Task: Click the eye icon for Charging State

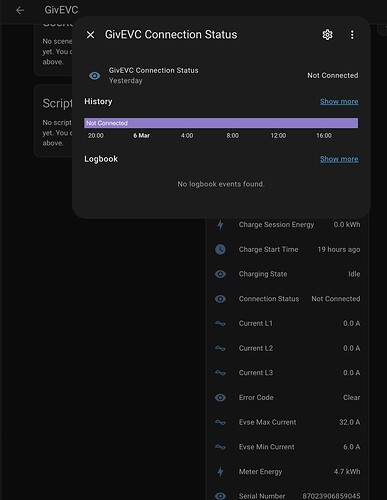Action: coord(220,274)
